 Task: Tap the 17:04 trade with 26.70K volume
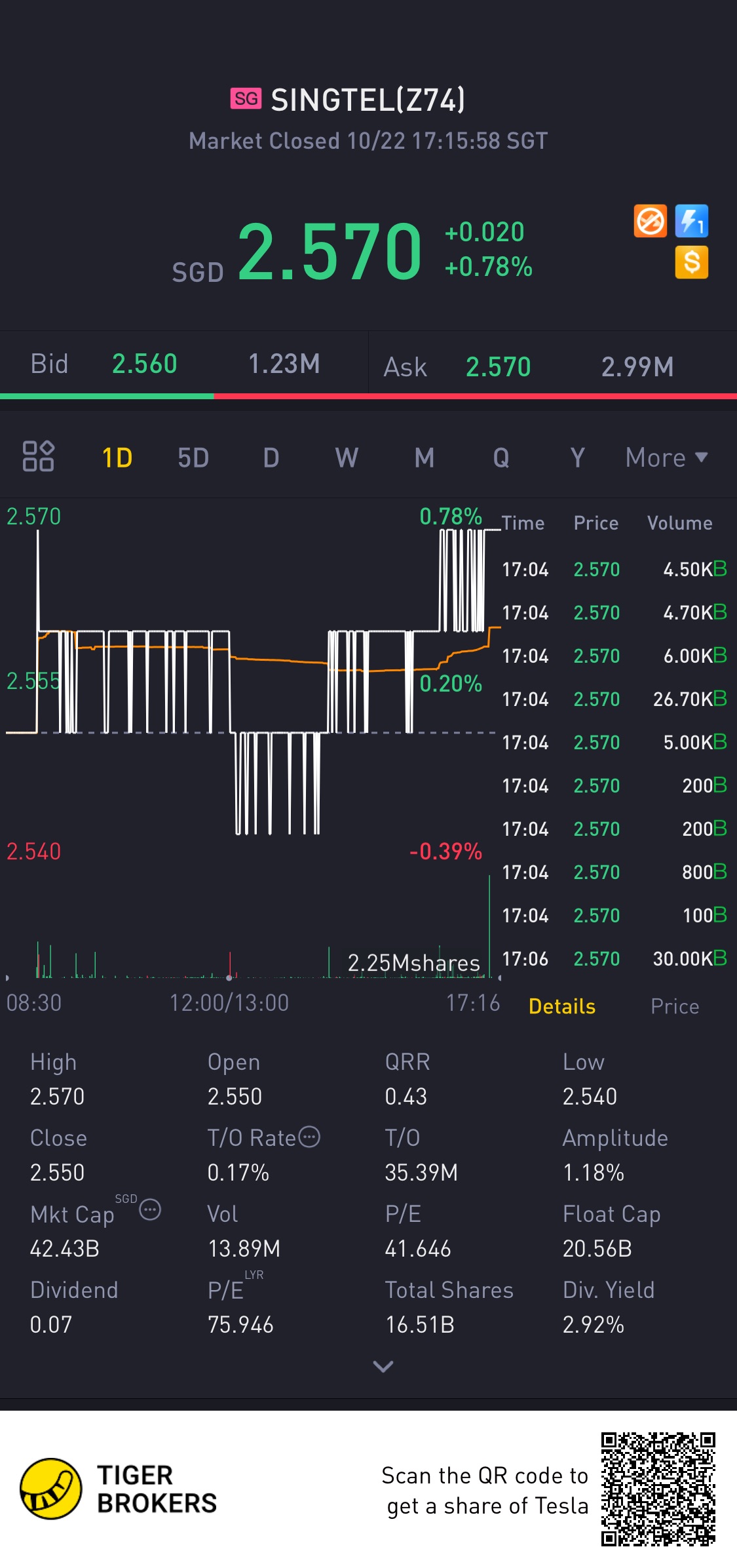[614, 699]
